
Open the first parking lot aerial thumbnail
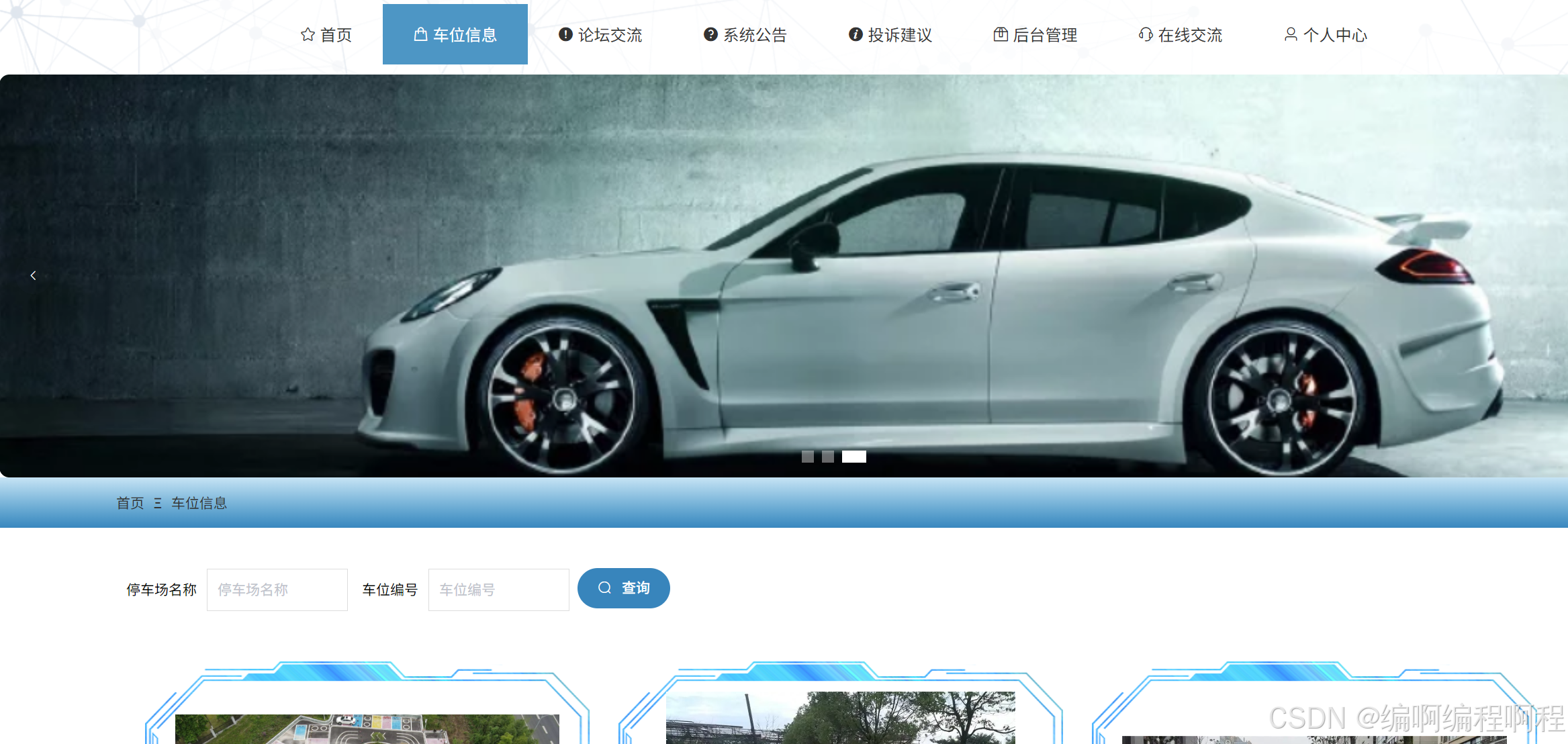[x=367, y=729]
